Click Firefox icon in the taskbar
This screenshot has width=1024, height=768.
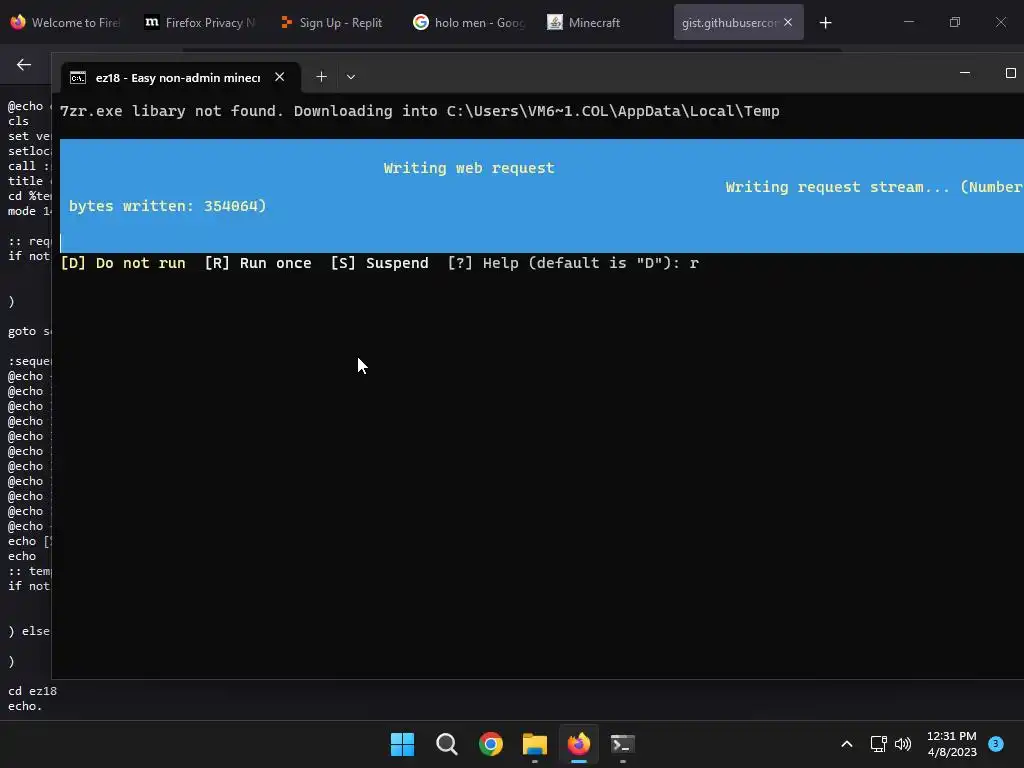click(x=579, y=744)
